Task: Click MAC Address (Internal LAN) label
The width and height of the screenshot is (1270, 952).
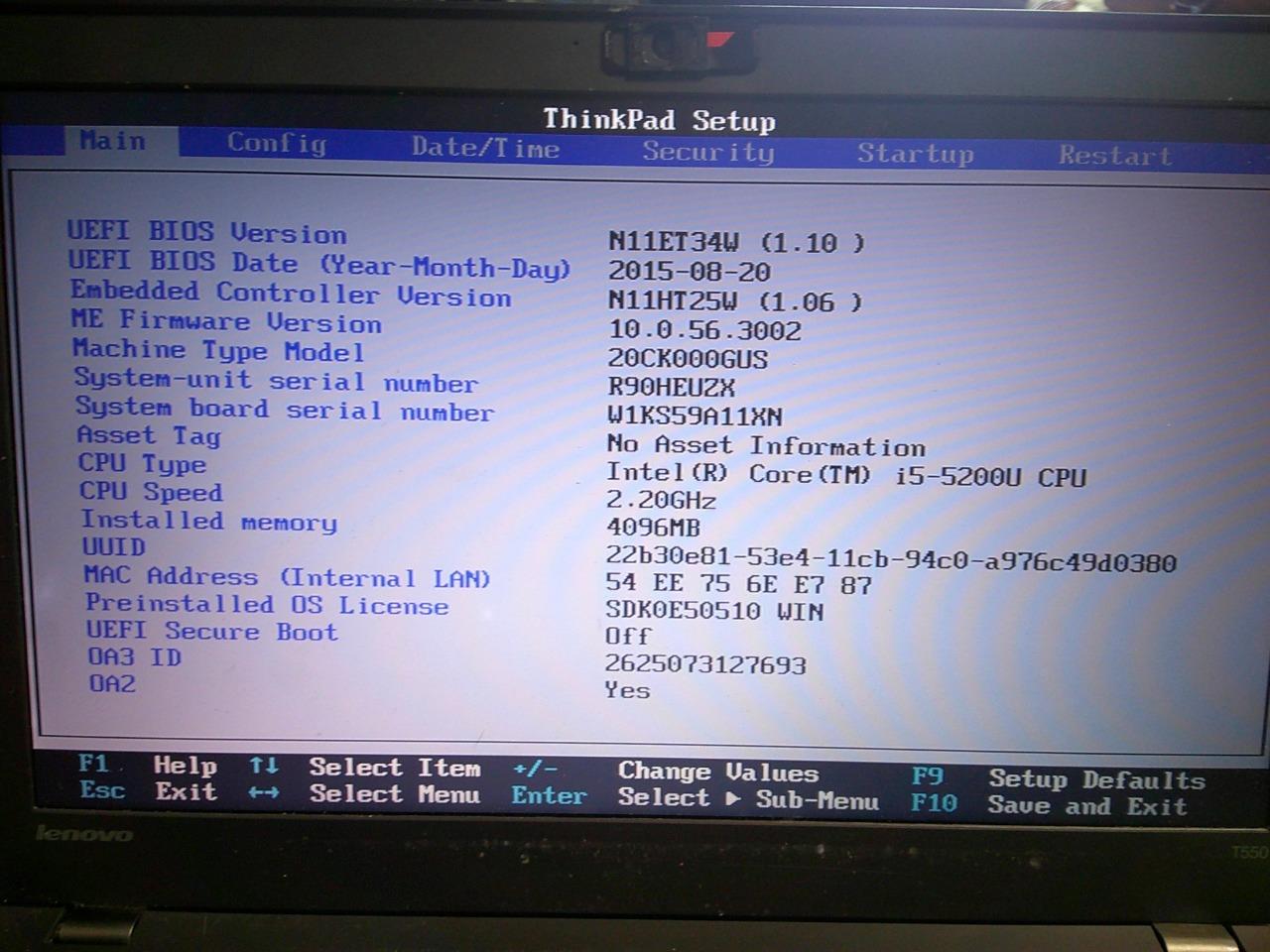Action: tap(287, 576)
